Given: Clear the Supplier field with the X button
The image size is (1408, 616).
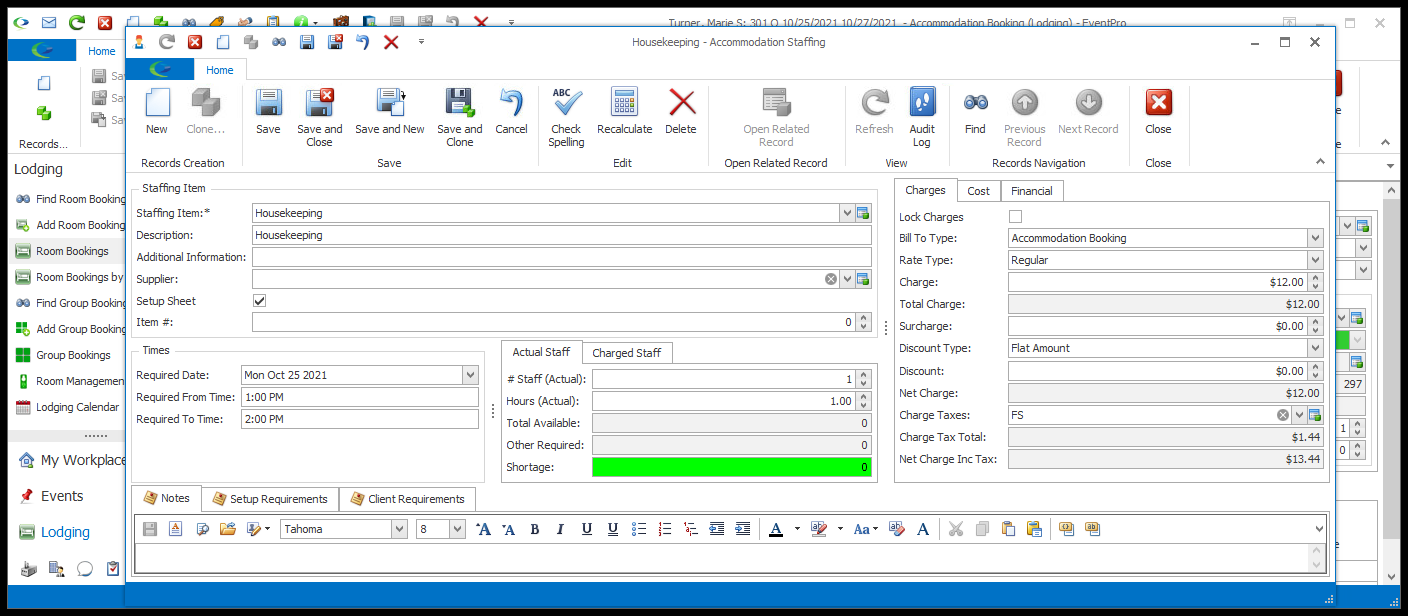Looking at the screenshot, I should click(x=831, y=279).
